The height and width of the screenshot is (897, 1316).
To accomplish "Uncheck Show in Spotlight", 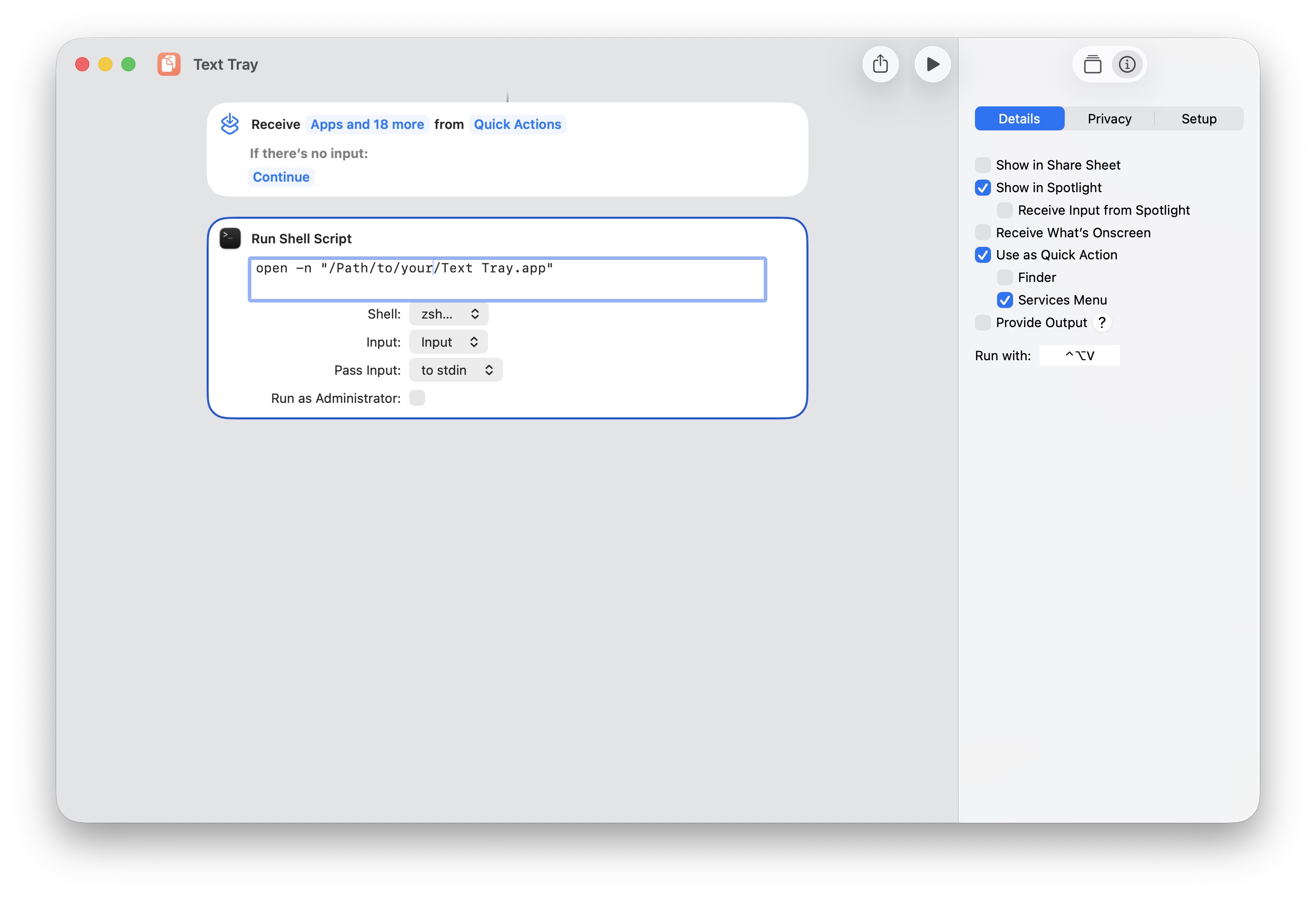I will click(x=982, y=188).
